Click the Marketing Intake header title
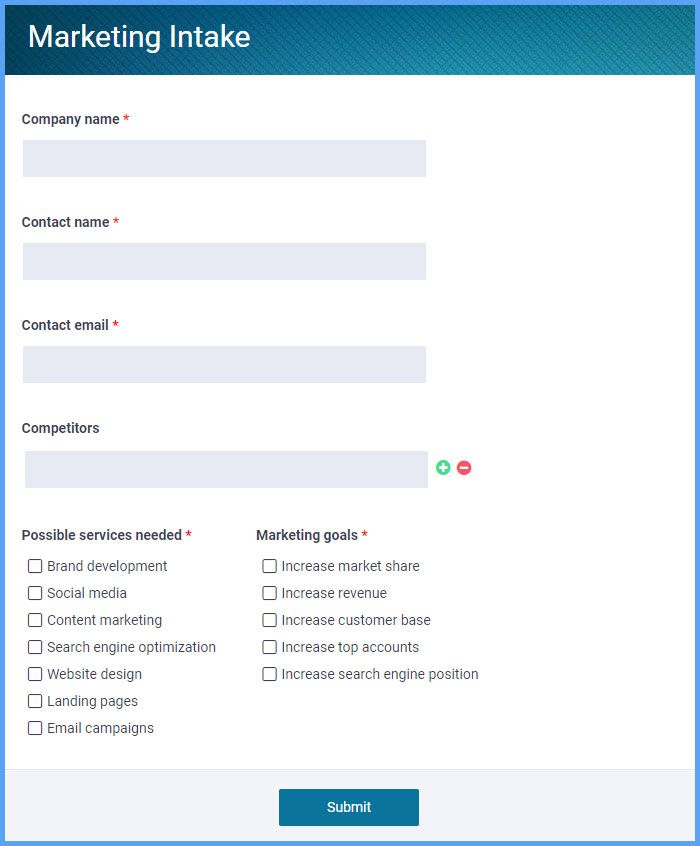The image size is (700, 846). tap(139, 37)
